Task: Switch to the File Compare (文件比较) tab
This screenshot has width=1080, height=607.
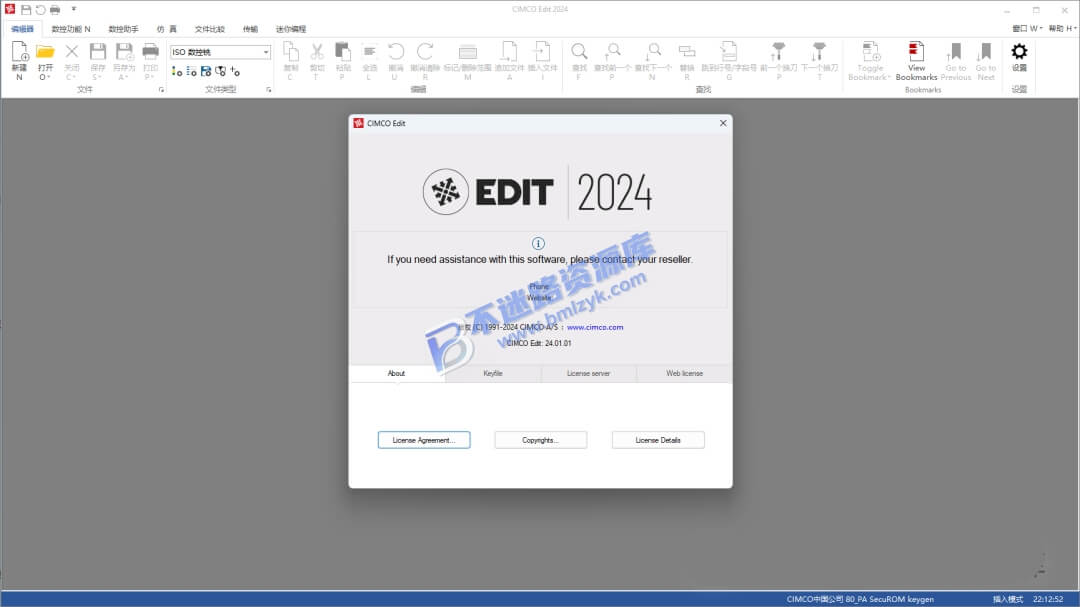Action: 209,29
